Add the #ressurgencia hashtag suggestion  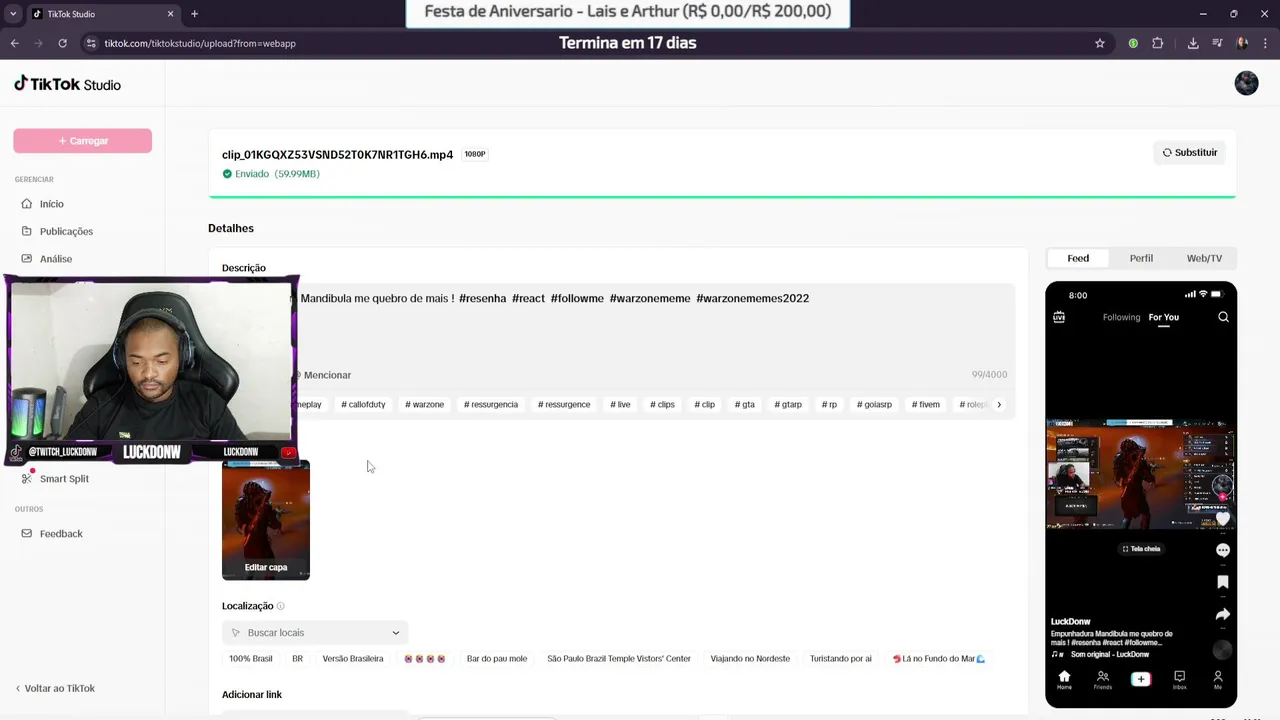click(491, 405)
